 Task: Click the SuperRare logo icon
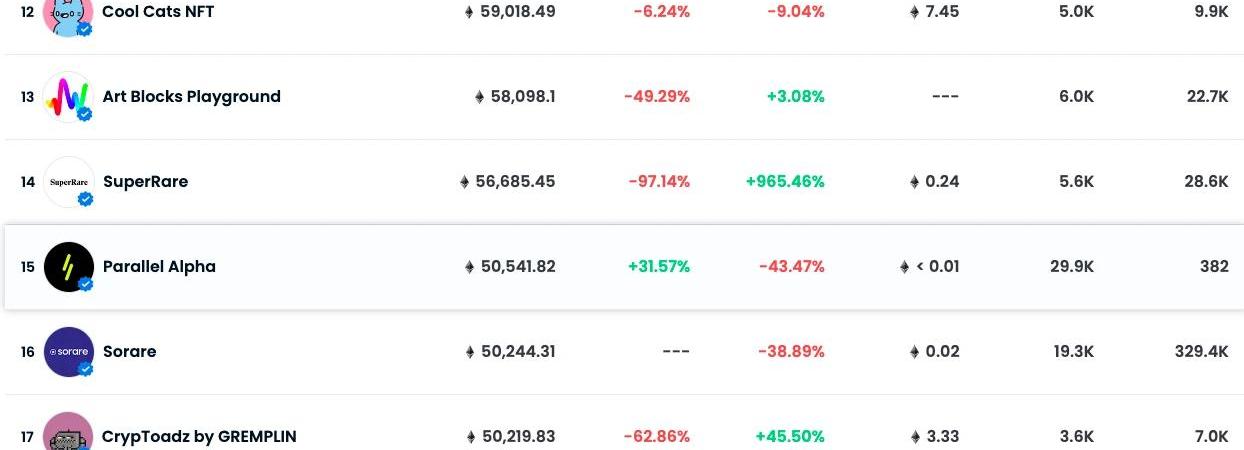[x=68, y=182]
